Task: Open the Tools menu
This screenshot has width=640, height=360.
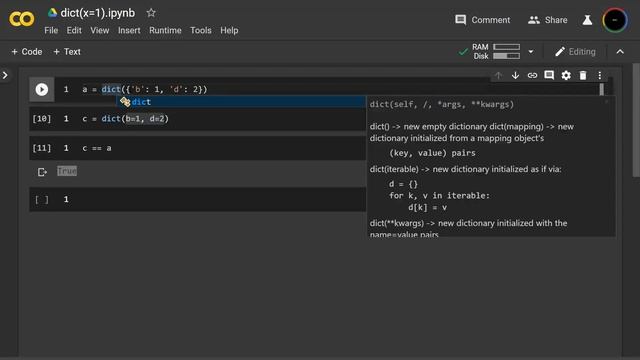Action: click(201, 30)
